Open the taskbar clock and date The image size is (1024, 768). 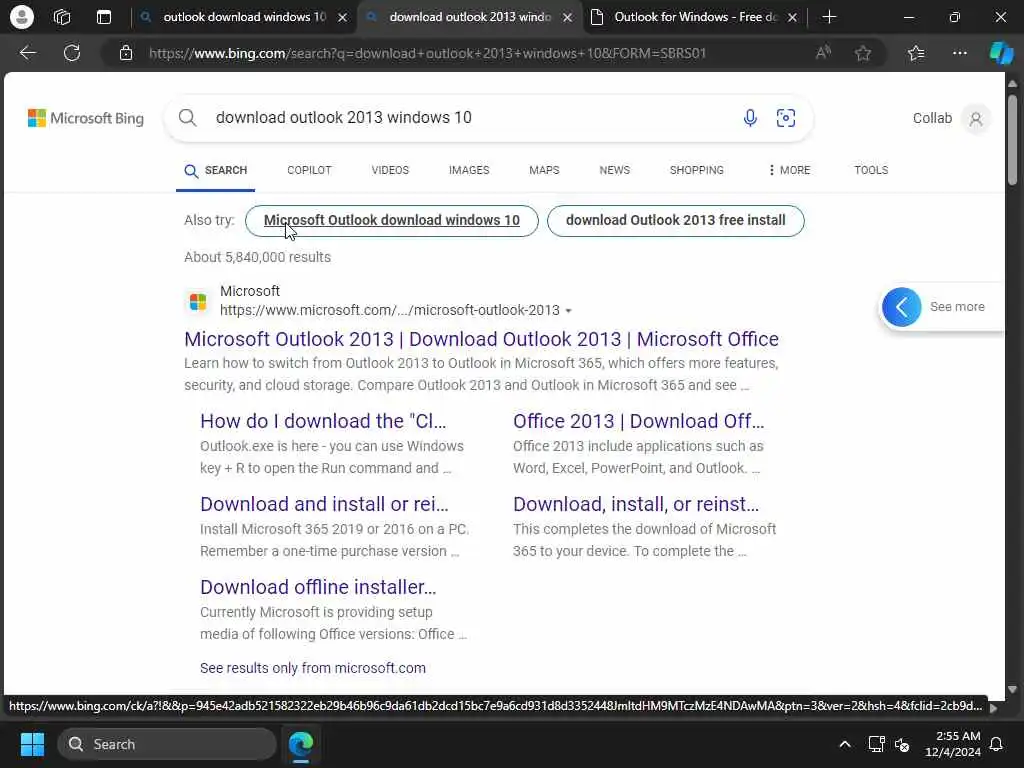point(953,744)
